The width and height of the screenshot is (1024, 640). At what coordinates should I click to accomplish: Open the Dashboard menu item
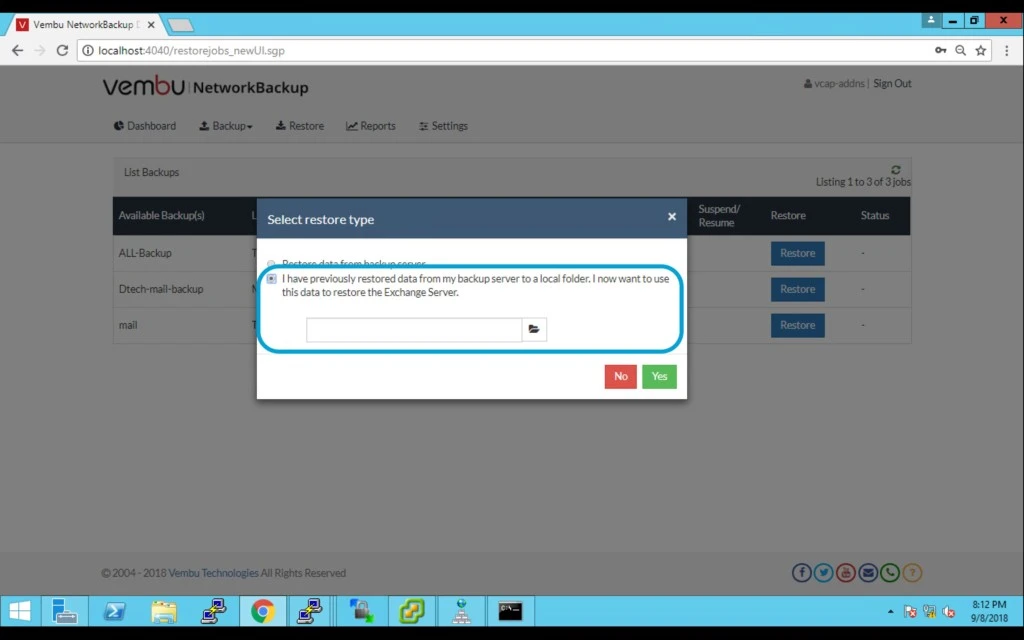click(x=145, y=126)
